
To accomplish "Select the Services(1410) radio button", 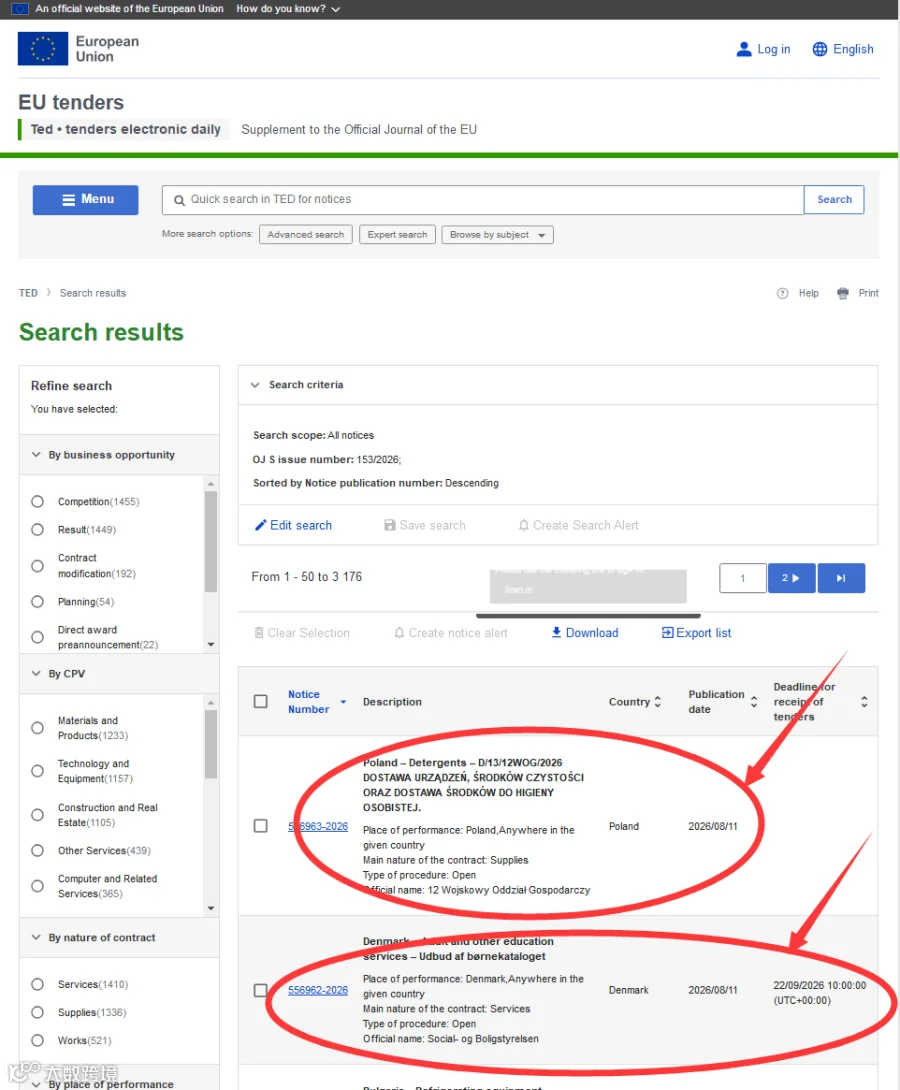I will tap(38, 984).
